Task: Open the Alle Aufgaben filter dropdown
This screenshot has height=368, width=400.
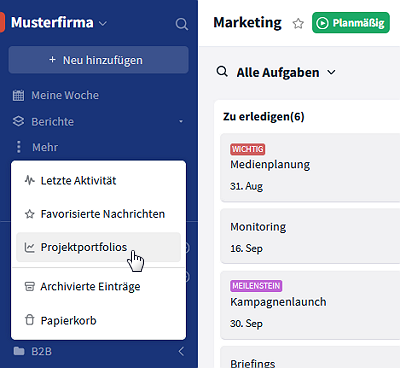Action: (x=331, y=72)
